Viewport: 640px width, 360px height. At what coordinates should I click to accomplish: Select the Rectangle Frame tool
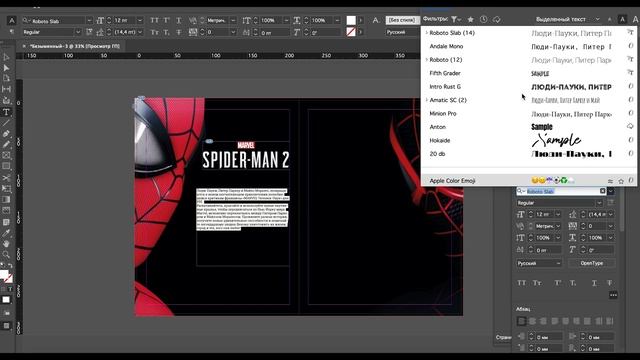pyautogui.click(x=6, y=155)
